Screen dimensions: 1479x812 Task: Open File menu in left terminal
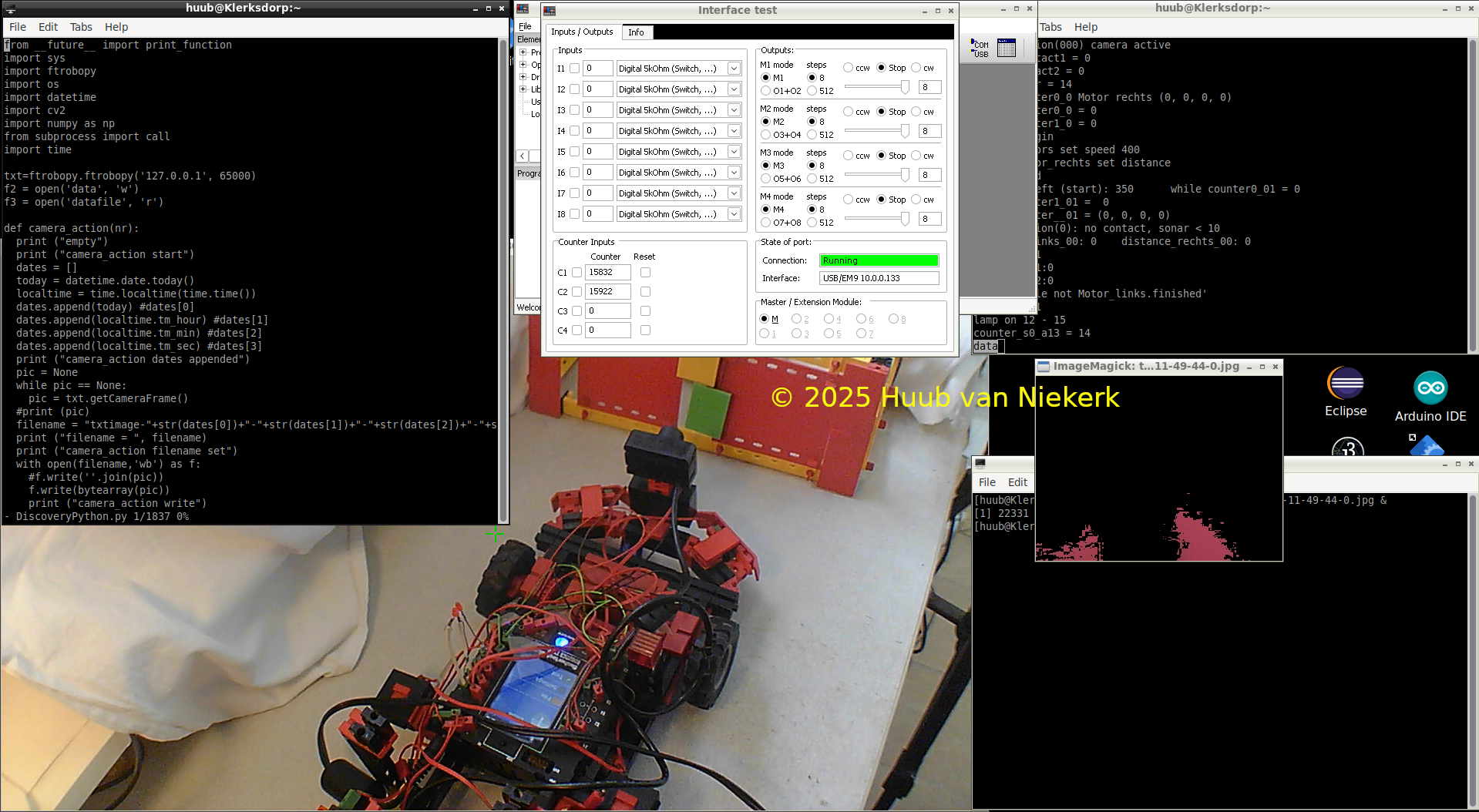pos(18,27)
